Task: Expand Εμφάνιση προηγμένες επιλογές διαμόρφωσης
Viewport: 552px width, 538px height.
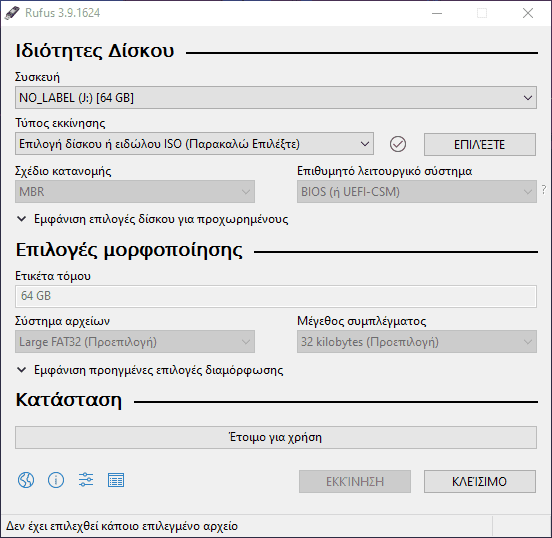Action: tap(150, 370)
